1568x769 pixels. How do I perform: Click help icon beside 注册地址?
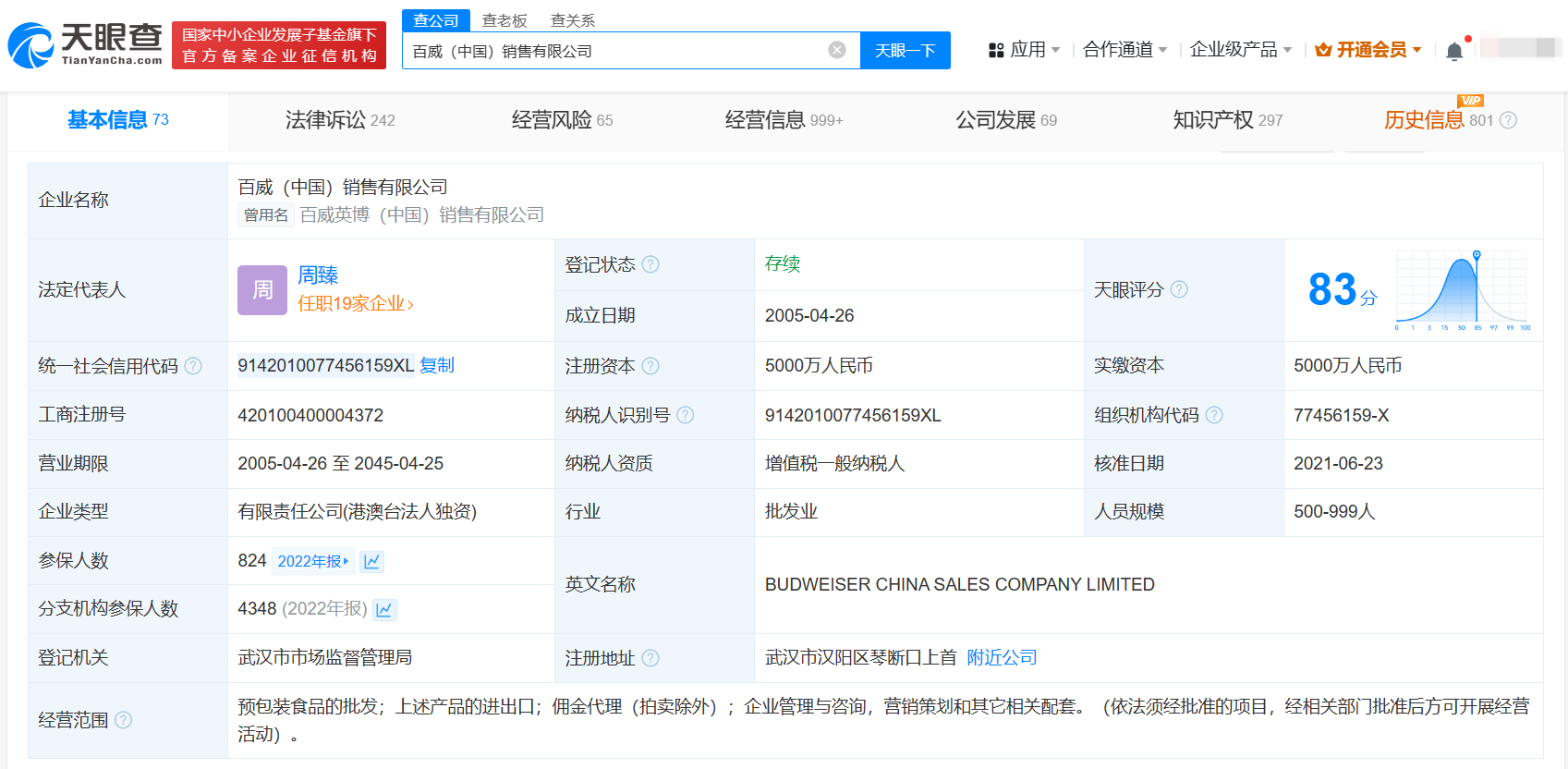coord(650,658)
